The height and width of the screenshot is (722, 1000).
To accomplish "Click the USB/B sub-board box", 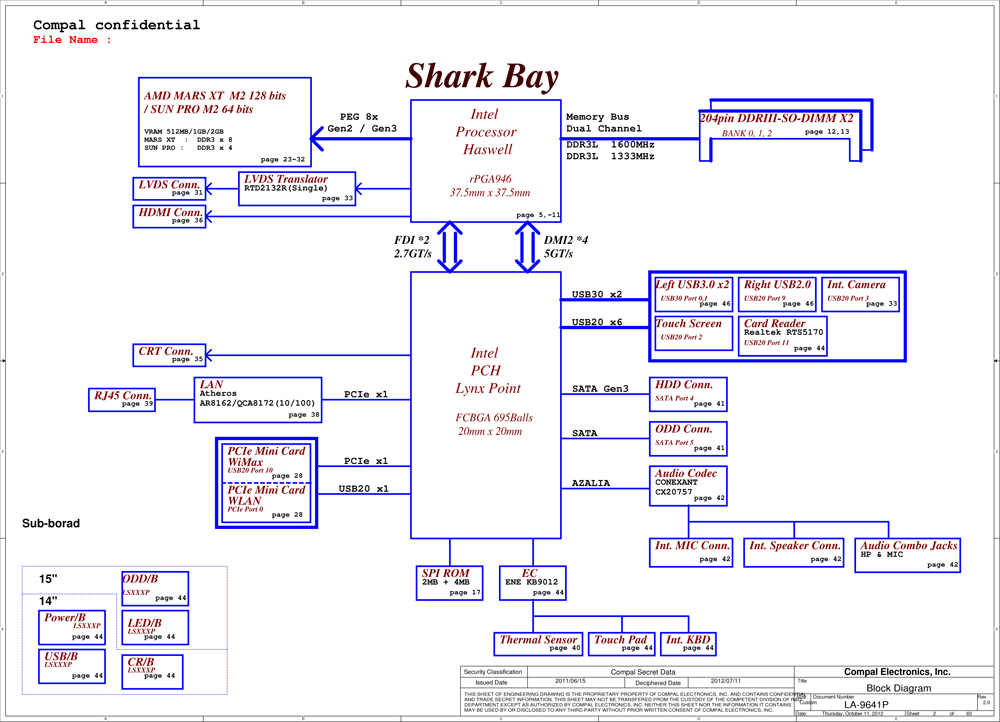I will (72, 667).
